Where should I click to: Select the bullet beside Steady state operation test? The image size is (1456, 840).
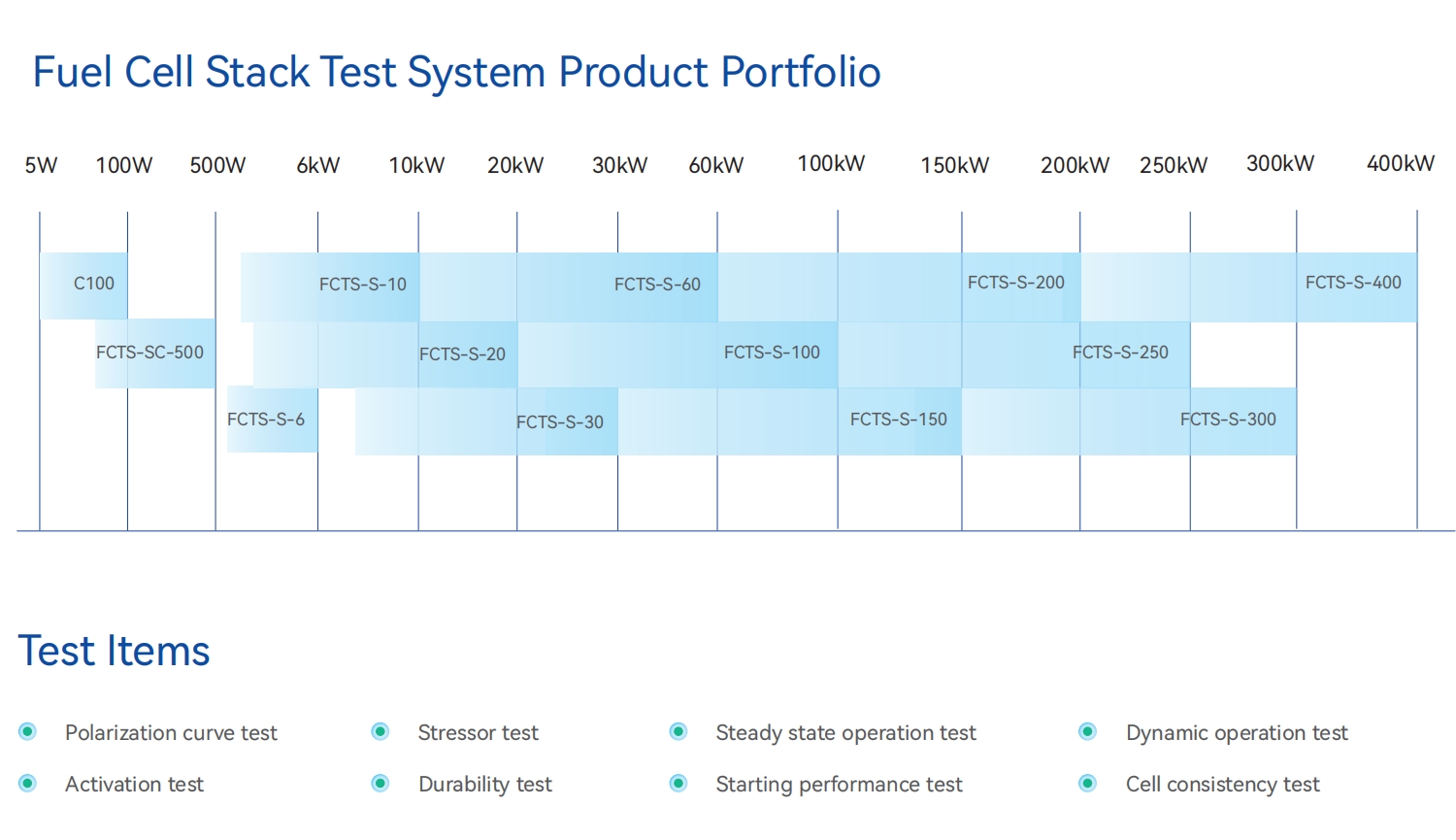click(678, 732)
